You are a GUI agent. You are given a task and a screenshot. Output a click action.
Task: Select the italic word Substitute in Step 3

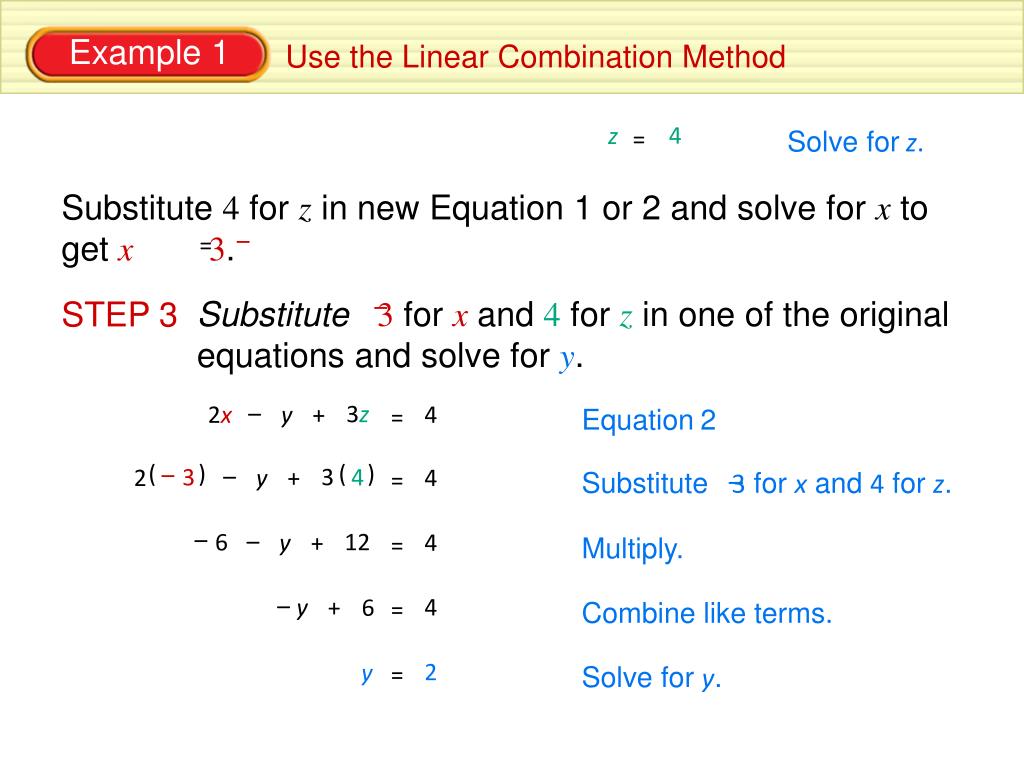[x=274, y=315]
